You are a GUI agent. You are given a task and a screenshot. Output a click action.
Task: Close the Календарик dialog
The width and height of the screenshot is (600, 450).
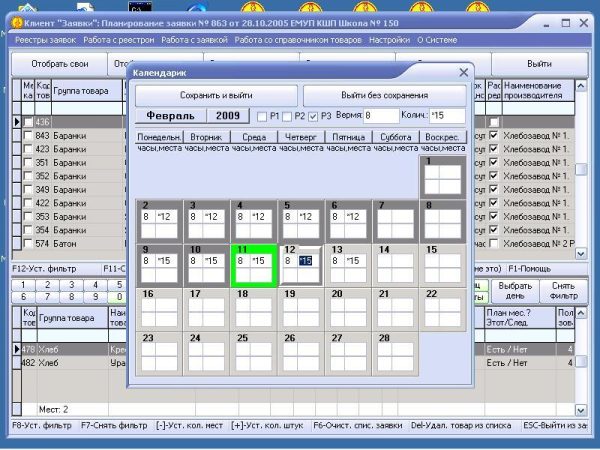pyautogui.click(x=463, y=72)
